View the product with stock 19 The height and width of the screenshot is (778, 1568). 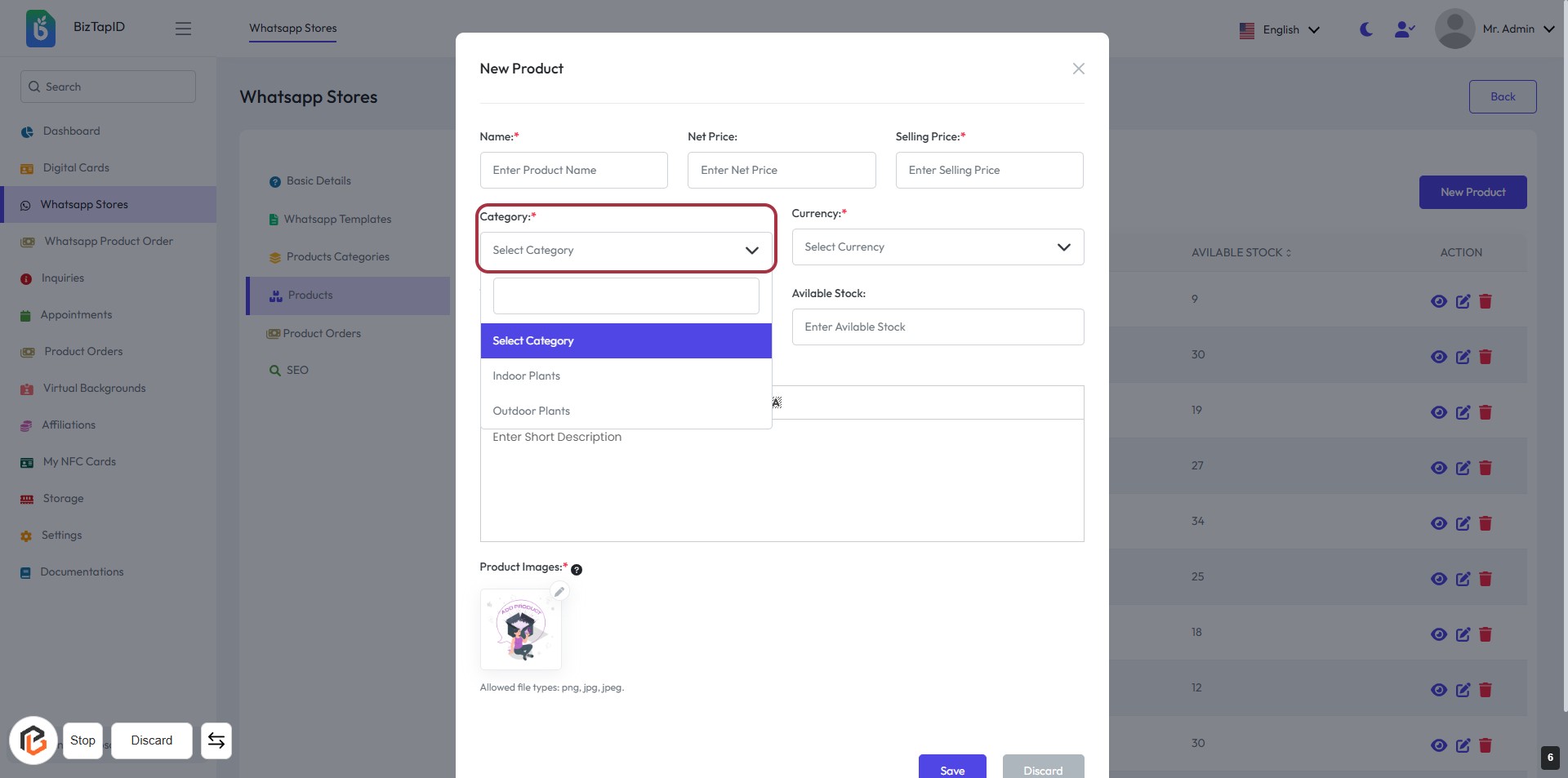click(x=1439, y=412)
